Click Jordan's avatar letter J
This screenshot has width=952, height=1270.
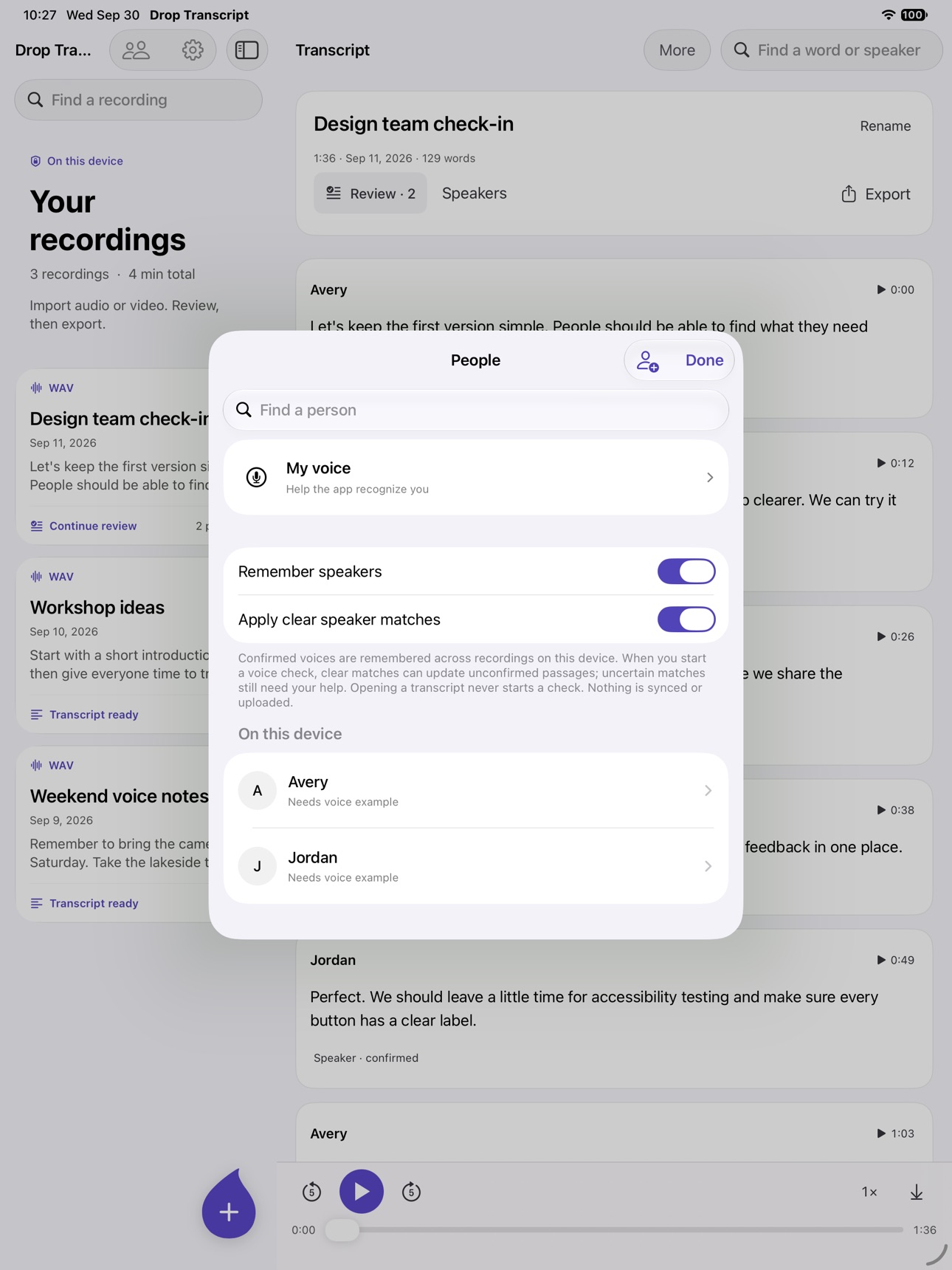coord(257,866)
